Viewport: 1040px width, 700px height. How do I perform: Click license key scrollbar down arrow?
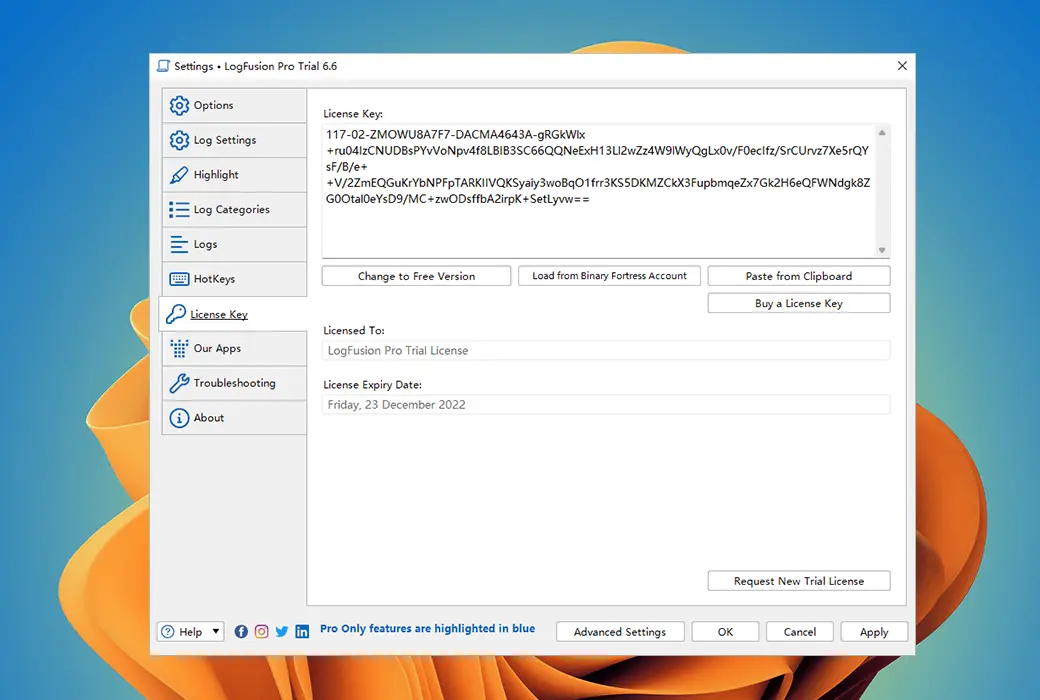(x=882, y=250)
